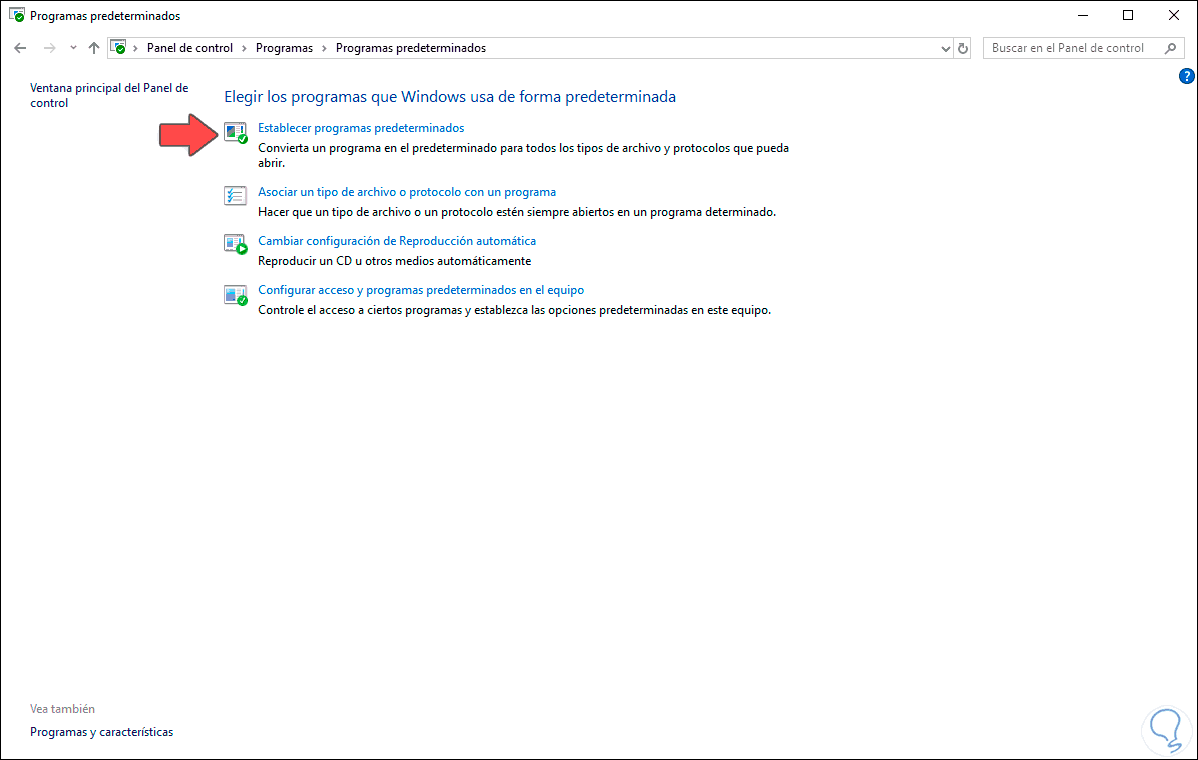The height and width of the screenshot is (760, 1198).
Task: Click the heading Elegir los programas que Windows usa
Action: tap(450, 97)
